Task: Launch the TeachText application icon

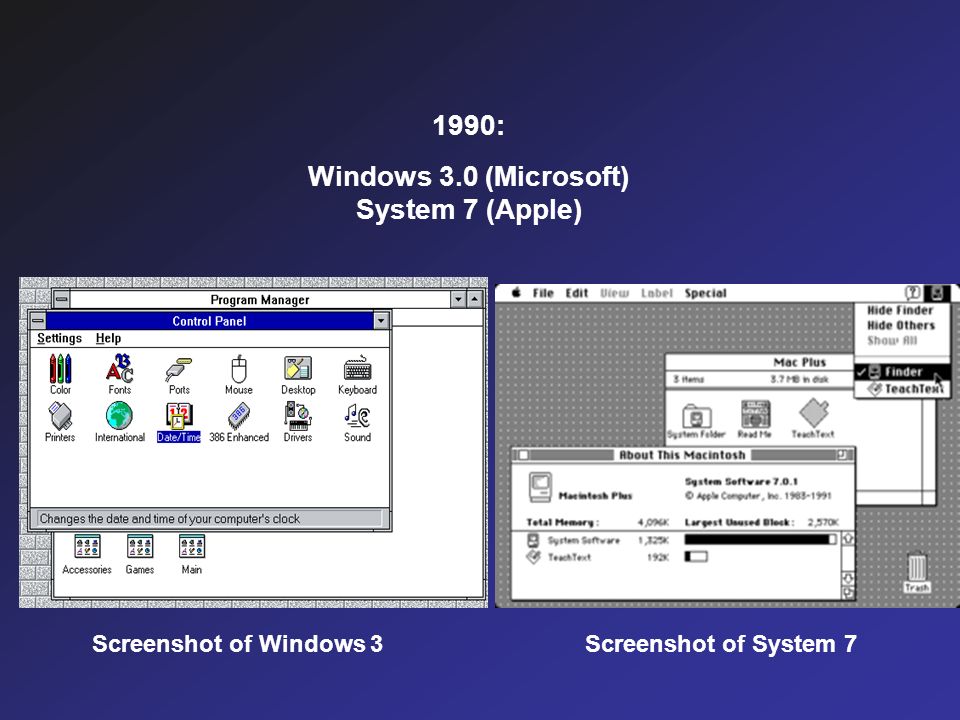Action: tap(813, 418)
